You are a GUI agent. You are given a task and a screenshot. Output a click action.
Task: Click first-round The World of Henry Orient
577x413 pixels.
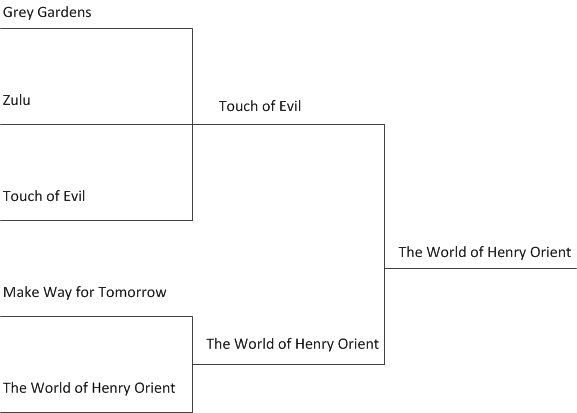[89, 388]
